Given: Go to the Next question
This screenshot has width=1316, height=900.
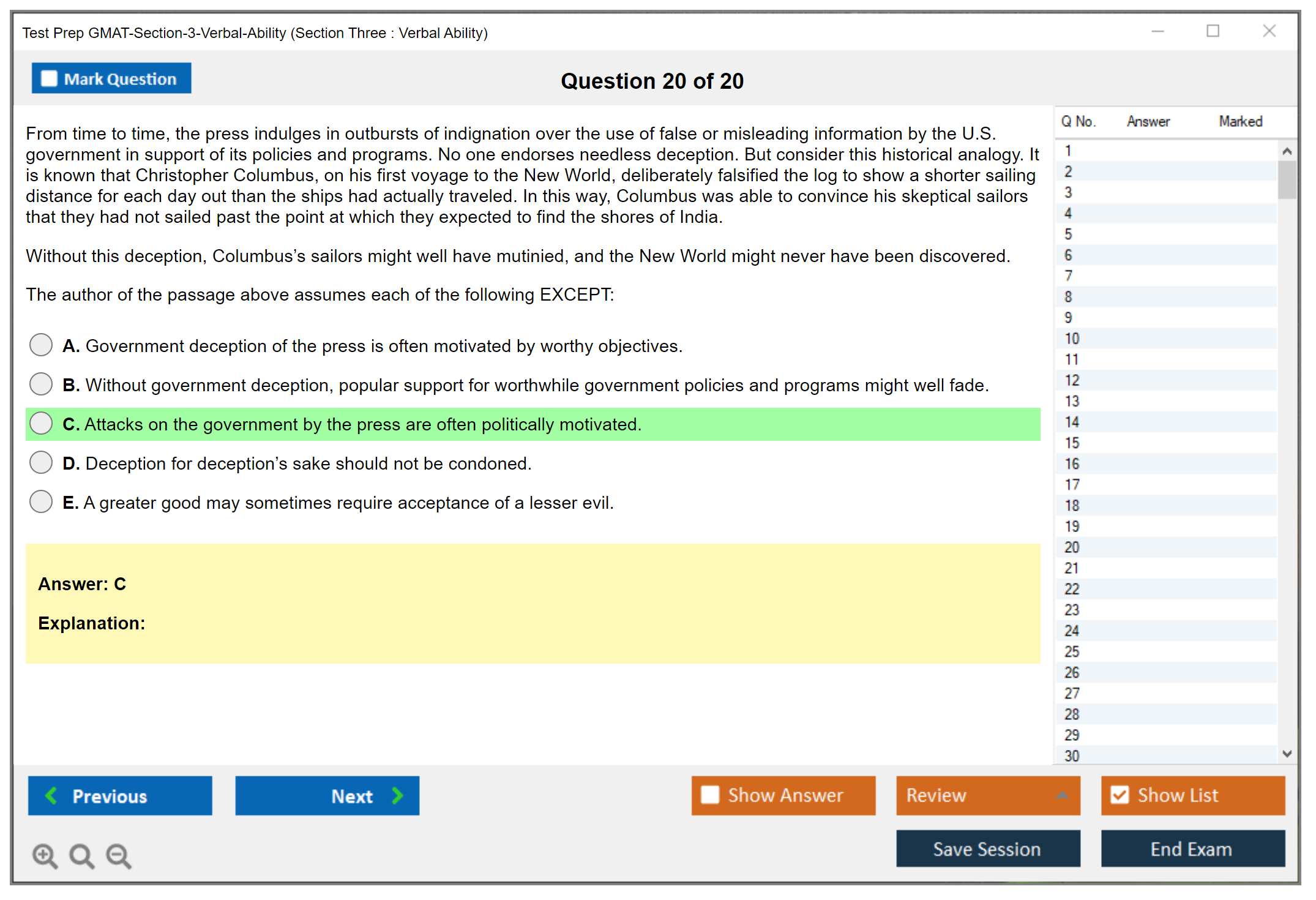Looking at the screenshot, I should 327,795.
